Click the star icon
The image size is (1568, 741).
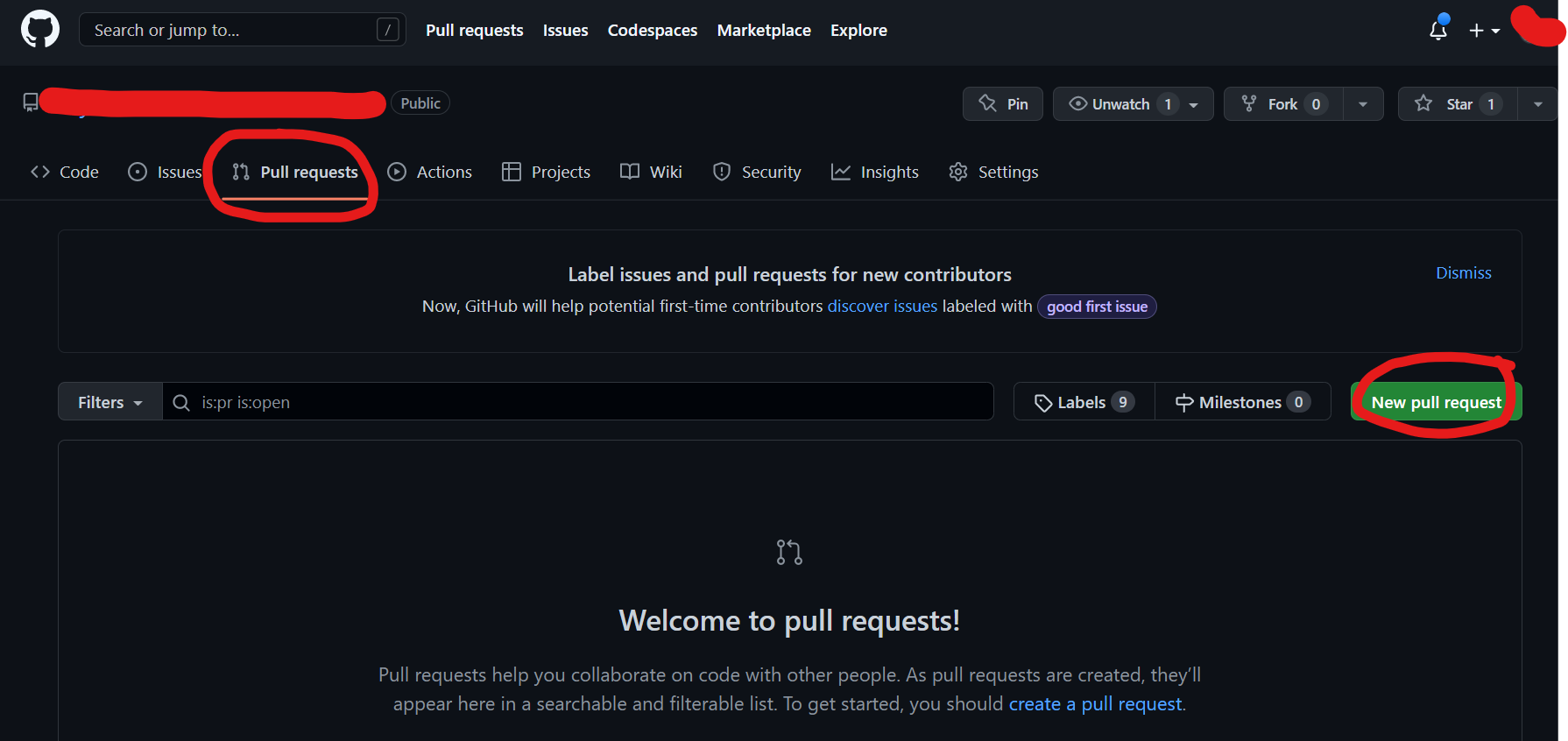click(x=1423, y=103)
